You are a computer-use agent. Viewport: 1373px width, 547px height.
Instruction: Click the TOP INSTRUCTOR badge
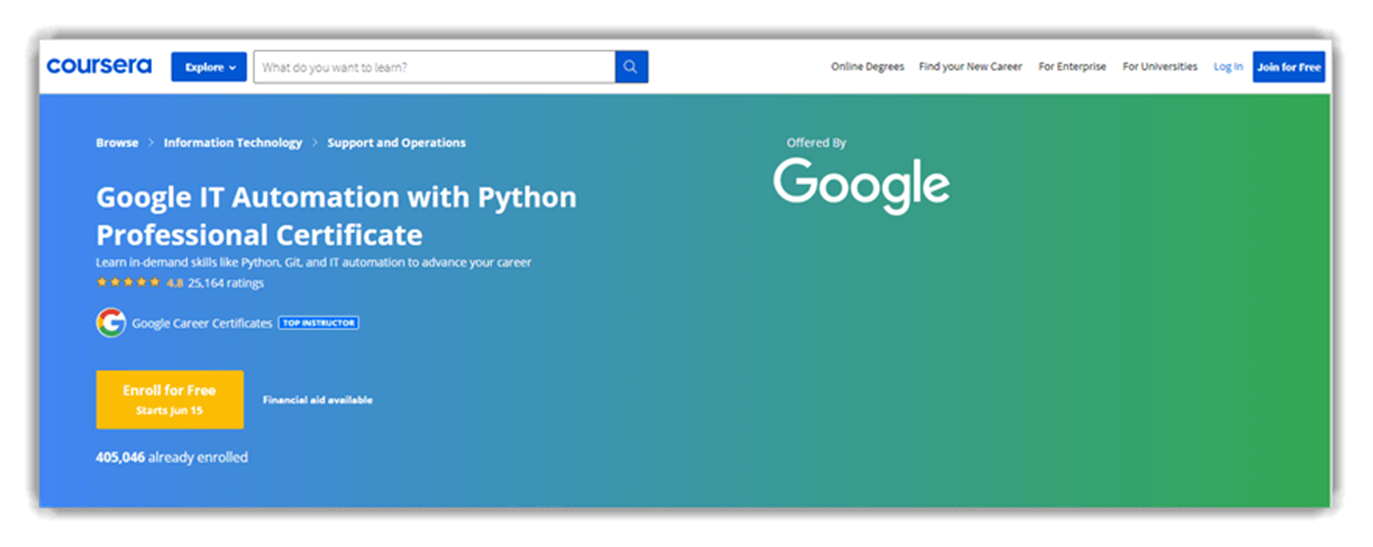pos(318,323)
